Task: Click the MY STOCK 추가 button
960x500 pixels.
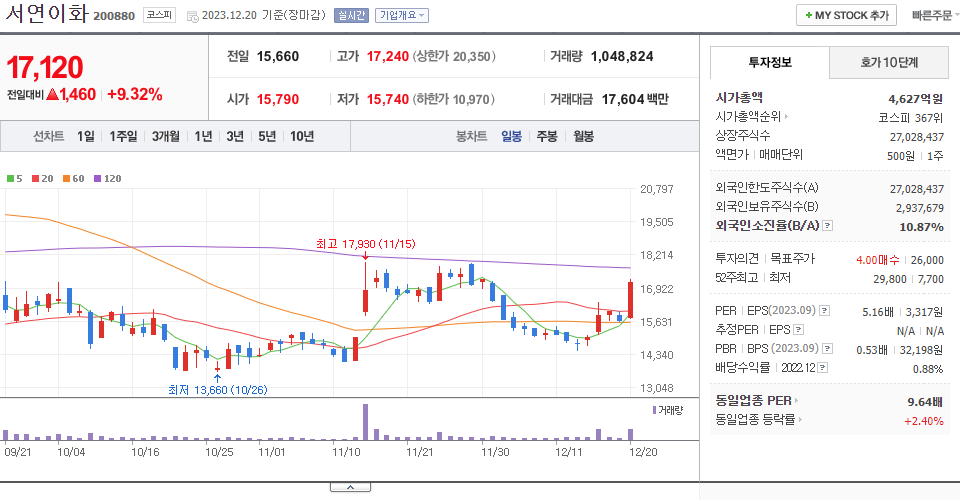Action: [x=846, y=15]
